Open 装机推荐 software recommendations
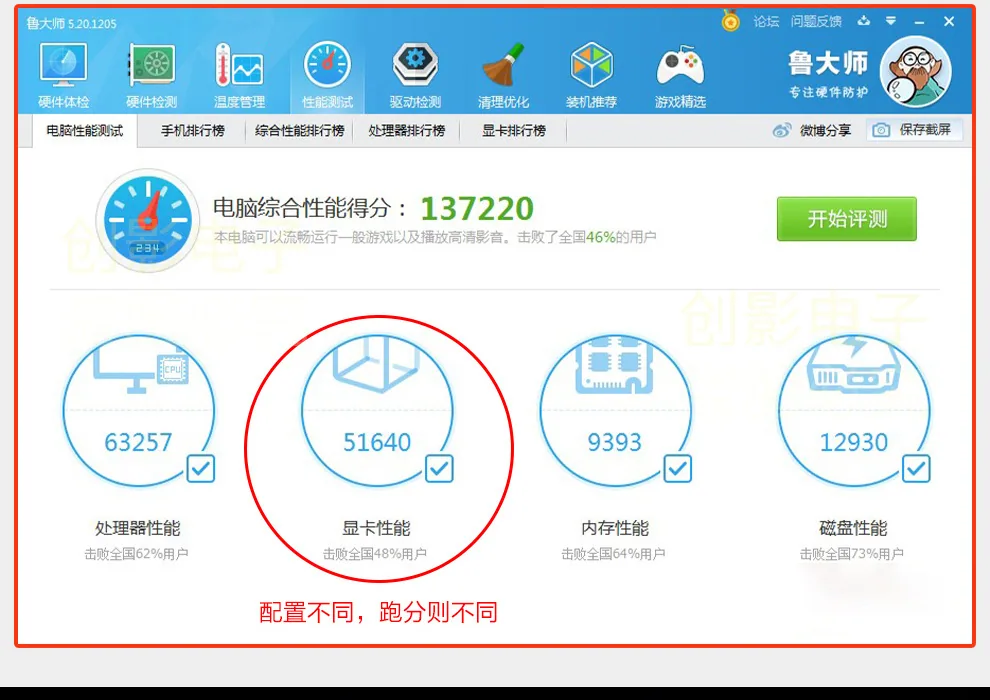 (x=591, y=76)
